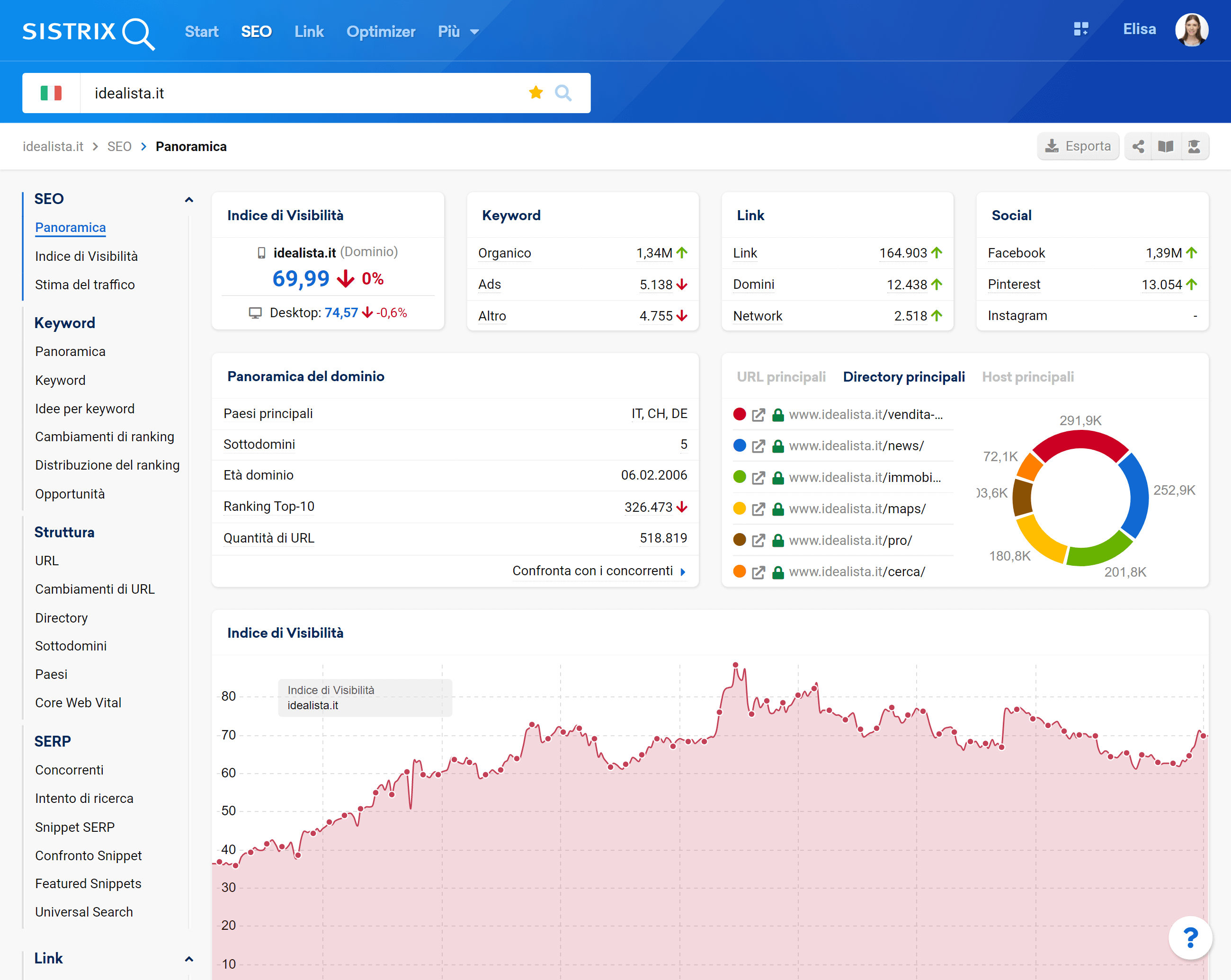1231x980 pixels.
Task: Open external link for /cerca/ directory
Action: click(x=758, y=572)
